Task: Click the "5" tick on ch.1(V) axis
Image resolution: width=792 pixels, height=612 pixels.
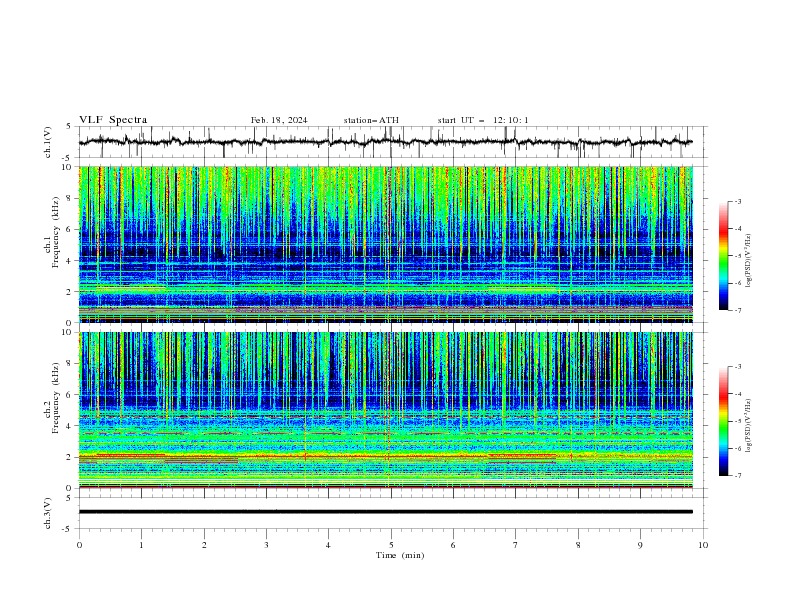Action: [x=70, y=127]
